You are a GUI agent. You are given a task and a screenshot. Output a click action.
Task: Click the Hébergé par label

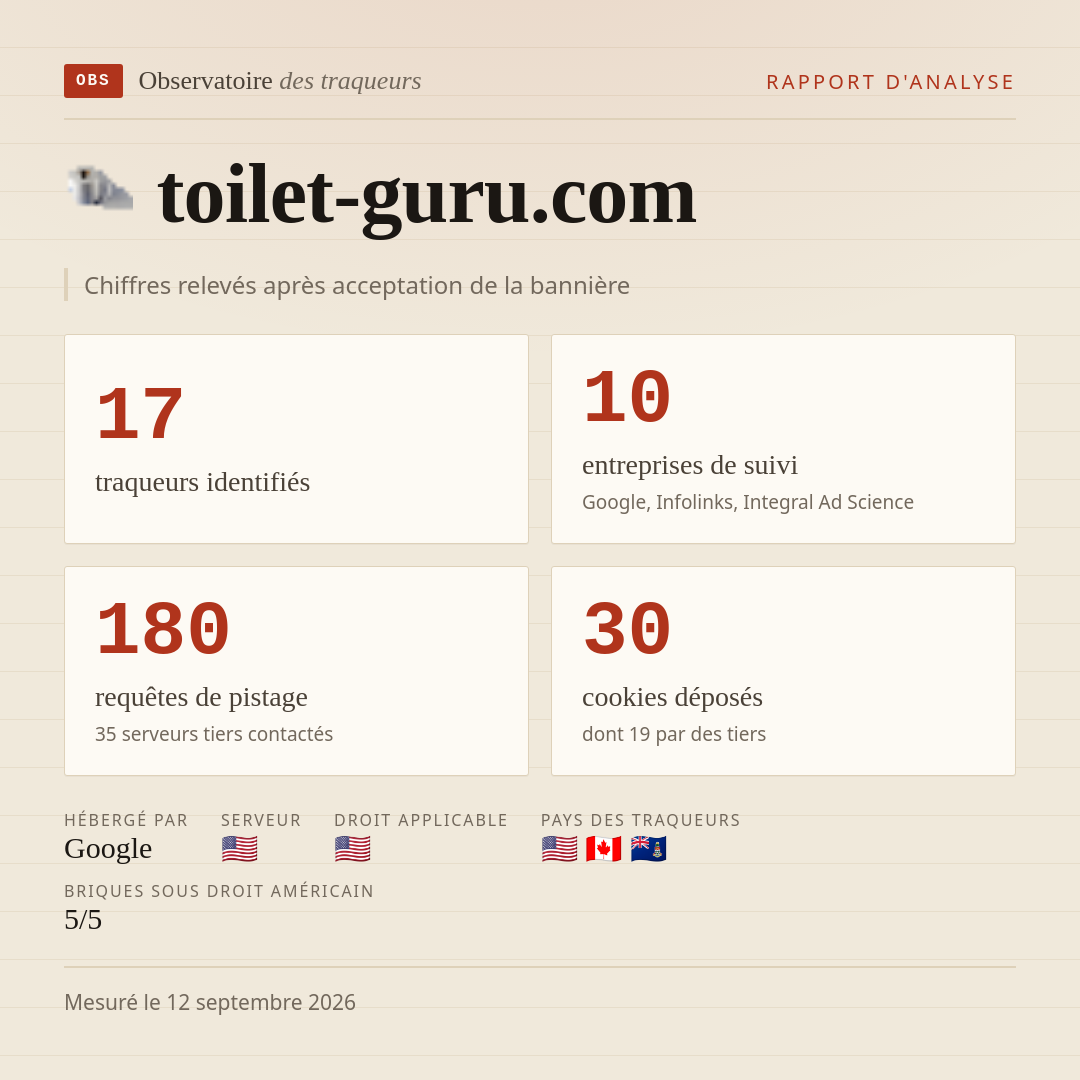click(x=126, y=820)
